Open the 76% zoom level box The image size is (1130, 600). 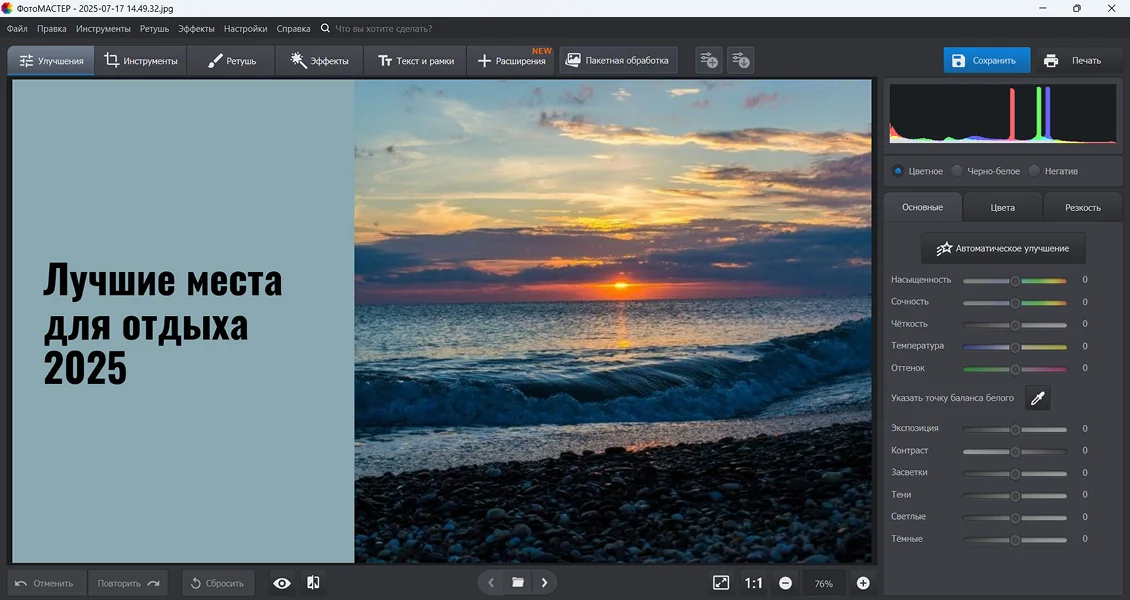[823, 583]
